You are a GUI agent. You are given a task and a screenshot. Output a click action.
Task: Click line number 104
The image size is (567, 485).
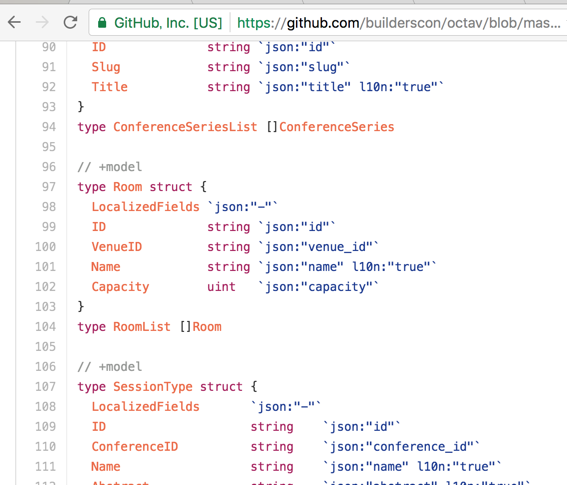(46, 327)
